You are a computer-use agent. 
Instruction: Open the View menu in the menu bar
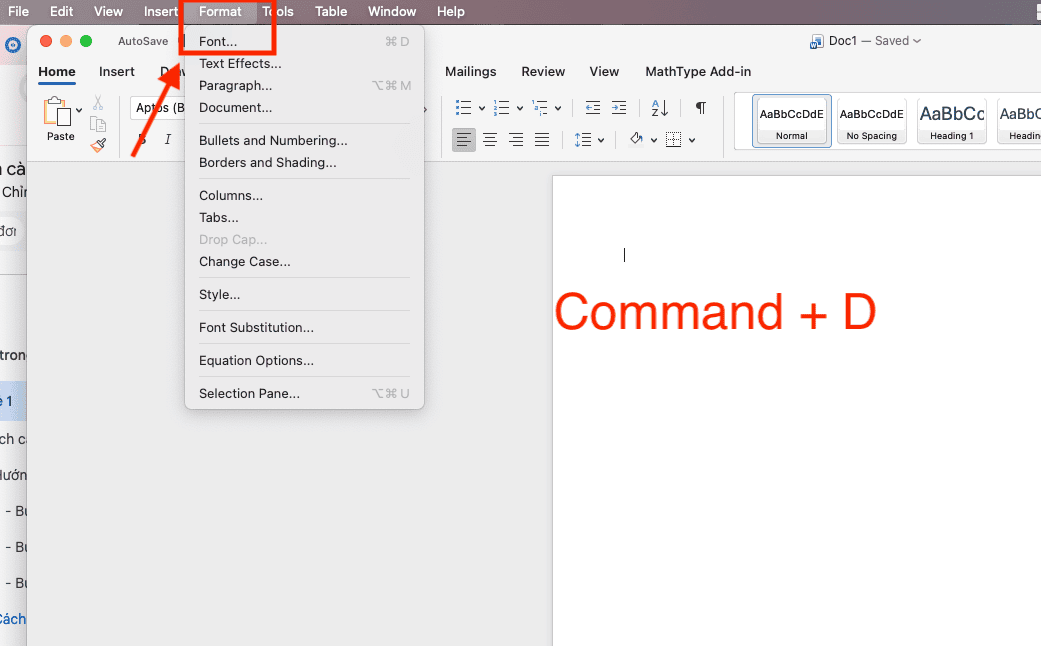pos(108,11)
